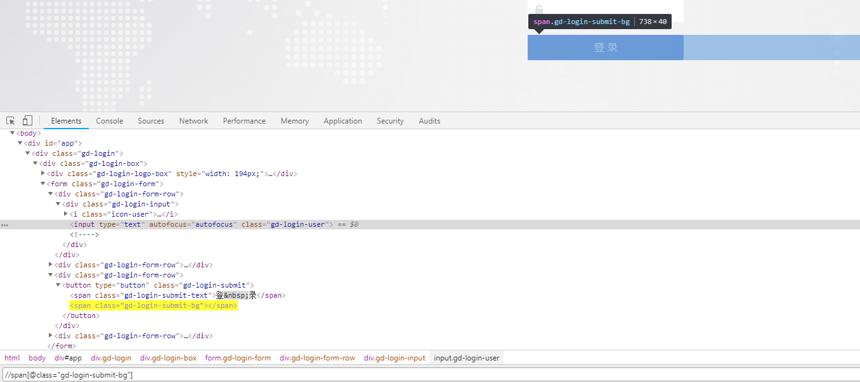Screen dimensions: 860x382
Task: Open the Audits tab
Action: pos(429,121)
